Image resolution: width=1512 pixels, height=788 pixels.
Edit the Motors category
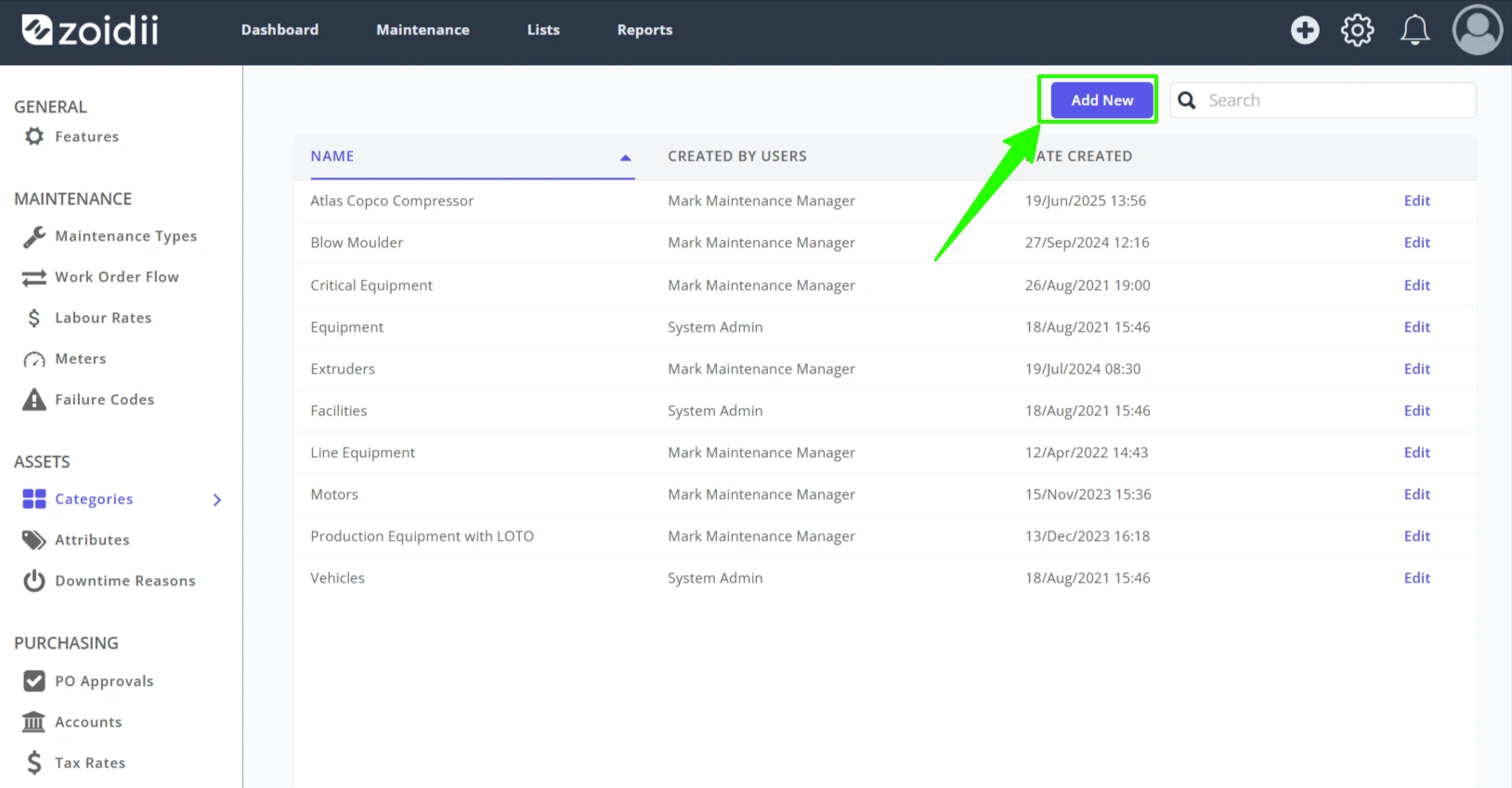(x=1417, y=494)
